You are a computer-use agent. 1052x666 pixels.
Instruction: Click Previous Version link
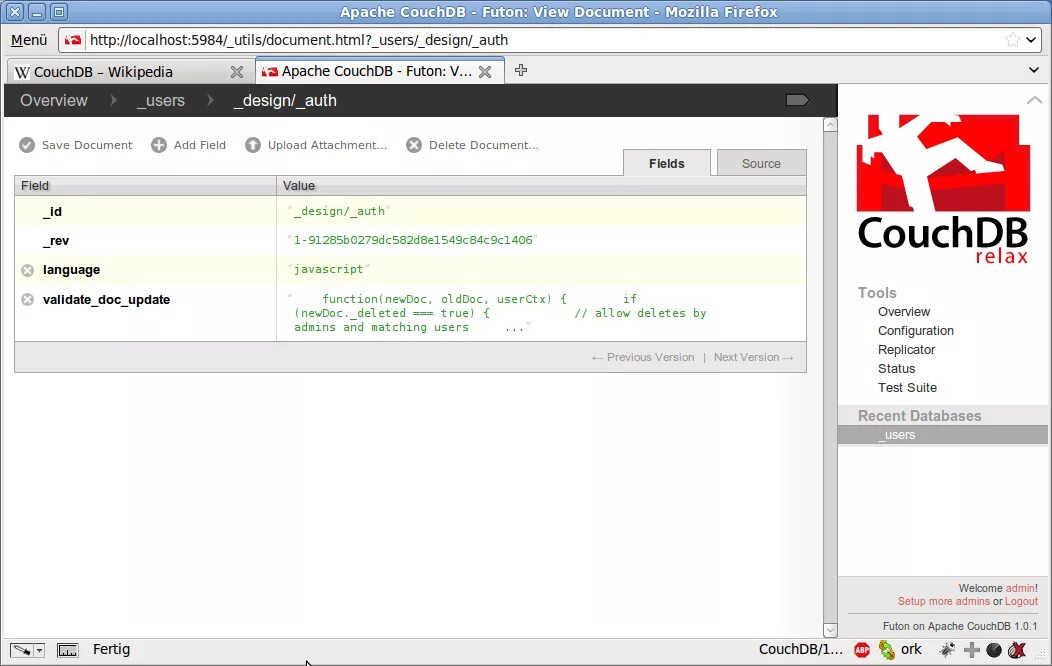click(x=643, y=357)
